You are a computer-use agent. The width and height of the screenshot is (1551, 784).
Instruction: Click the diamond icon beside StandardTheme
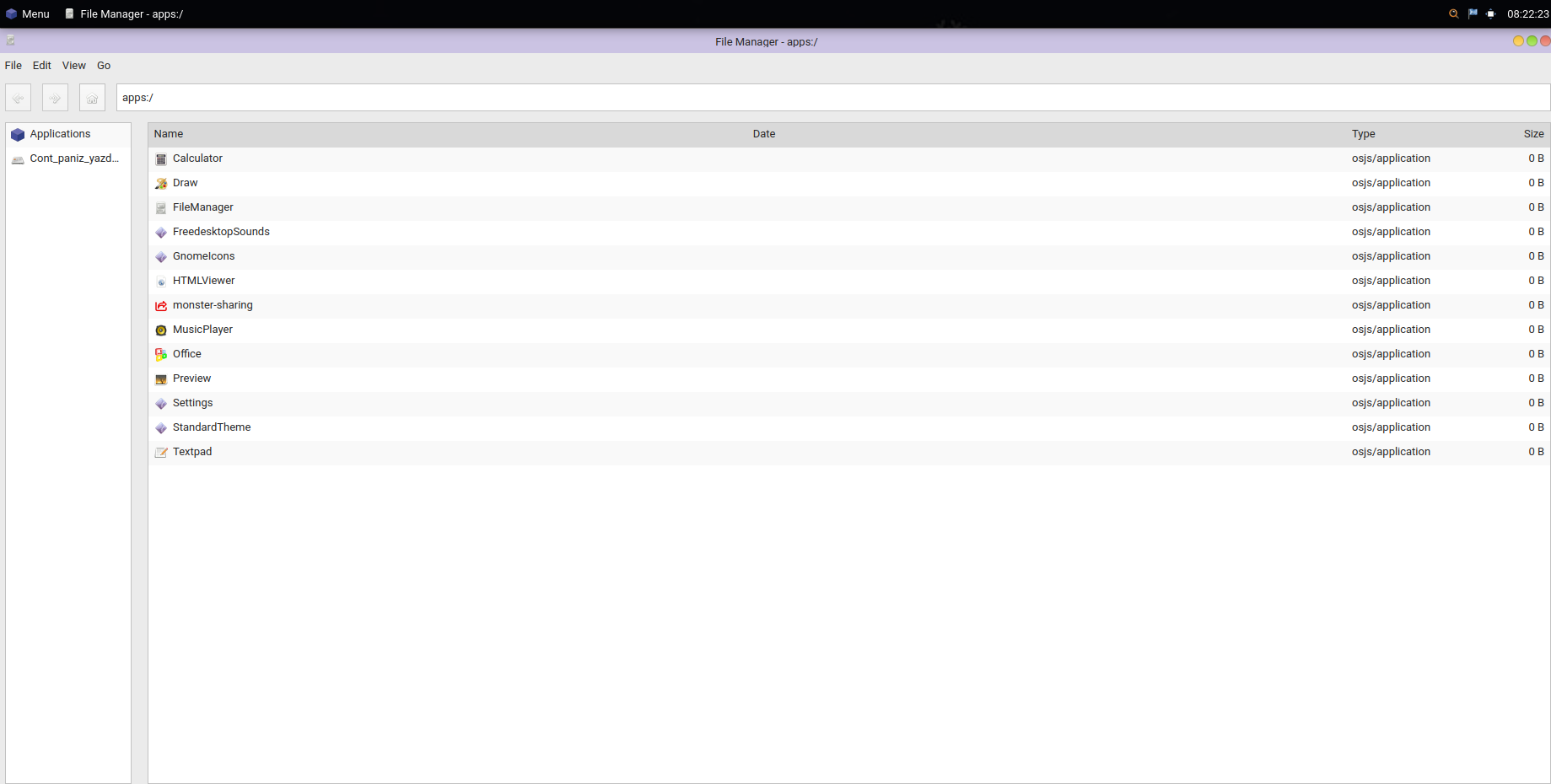161,428
